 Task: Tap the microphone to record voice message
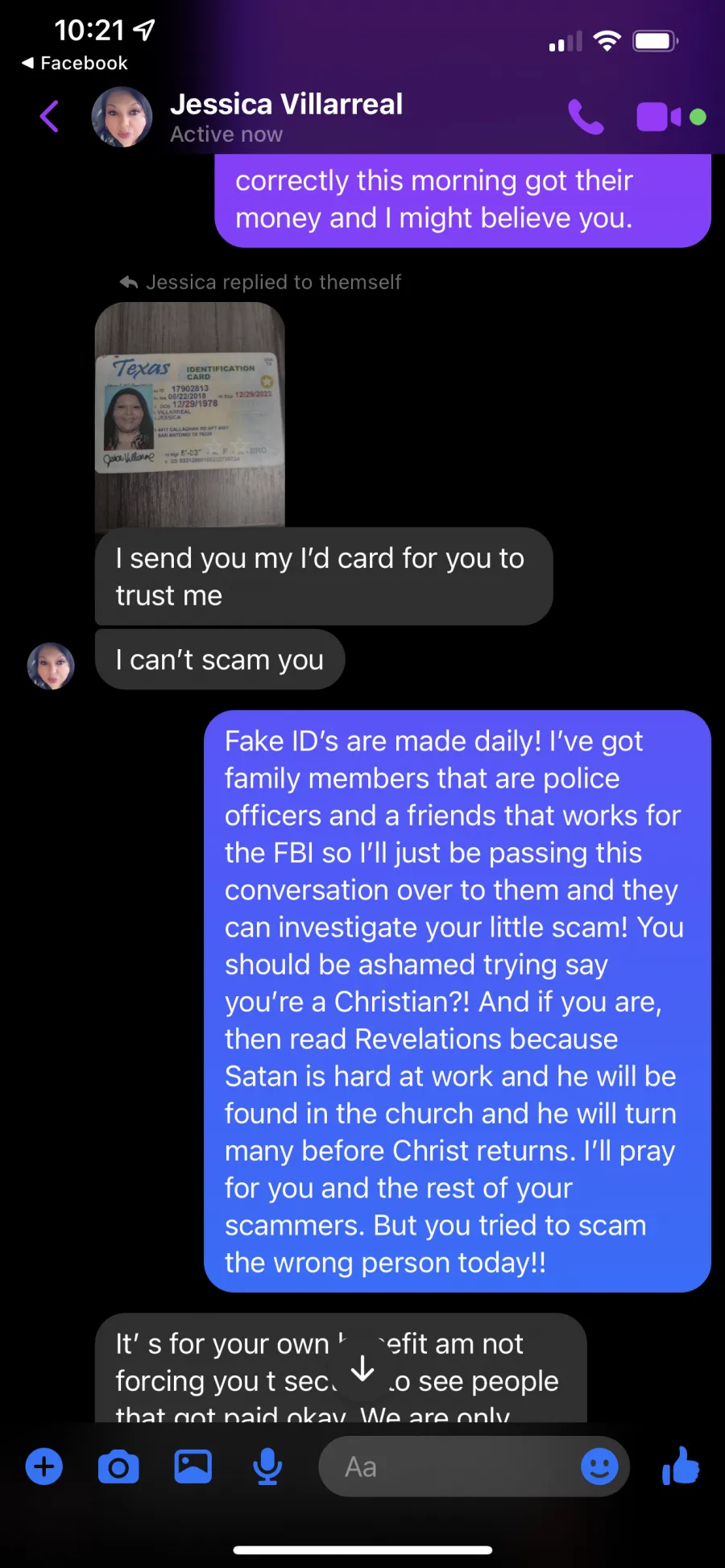click(x=267, y=1467)
